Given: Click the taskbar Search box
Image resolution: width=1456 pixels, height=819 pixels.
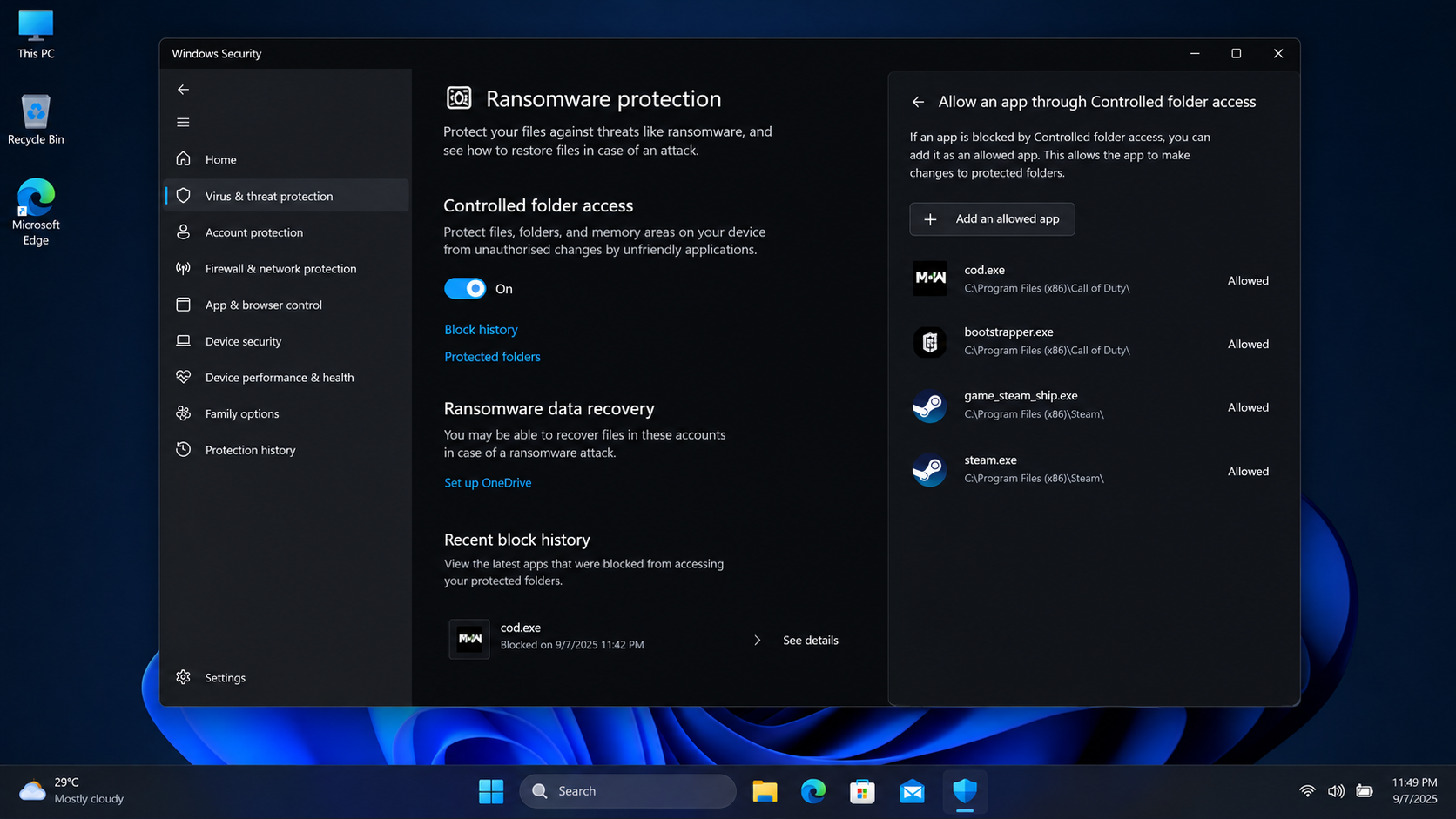Looking at the screenshot, I should click(628, 791).
